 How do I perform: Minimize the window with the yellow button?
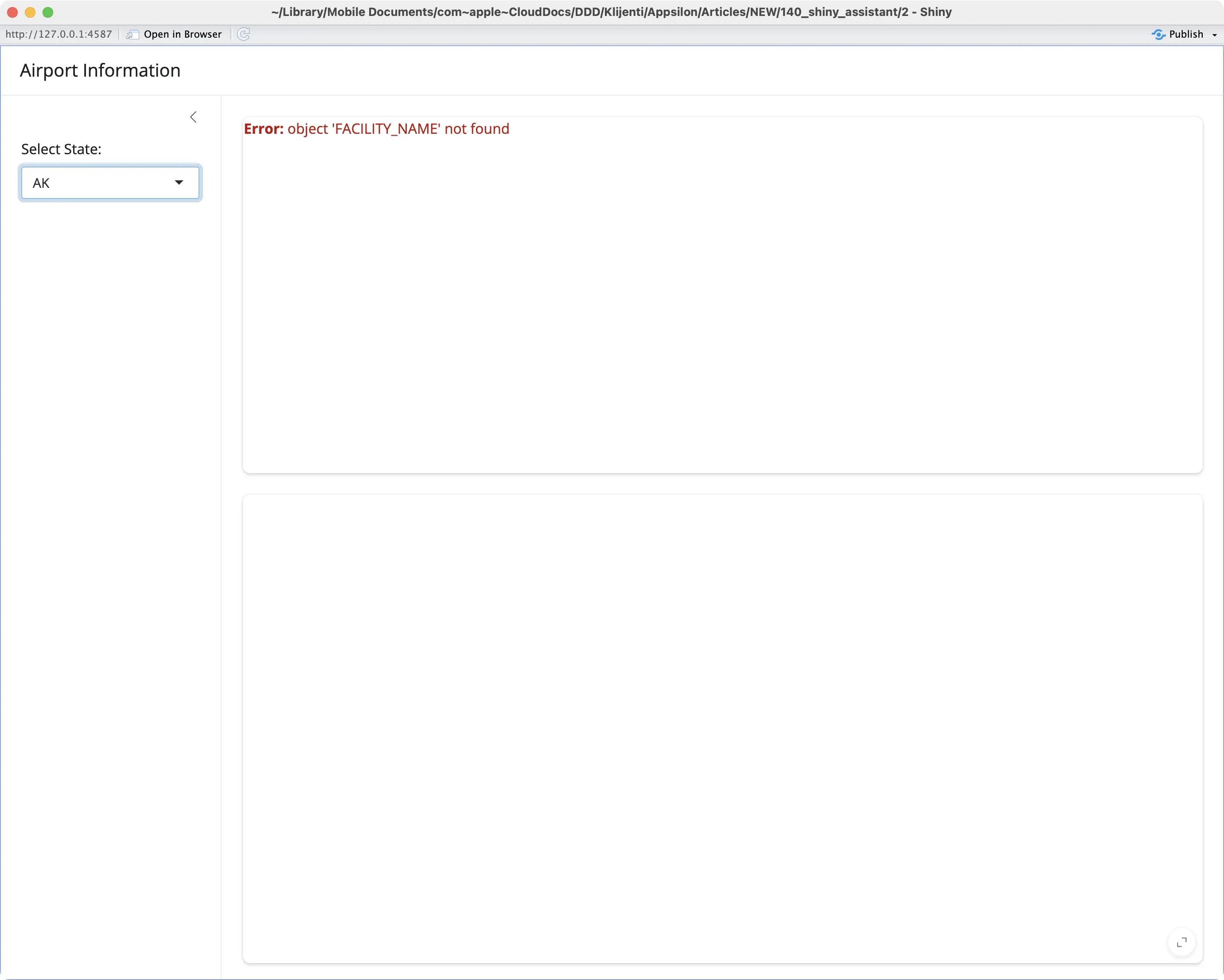click(30, 12)
